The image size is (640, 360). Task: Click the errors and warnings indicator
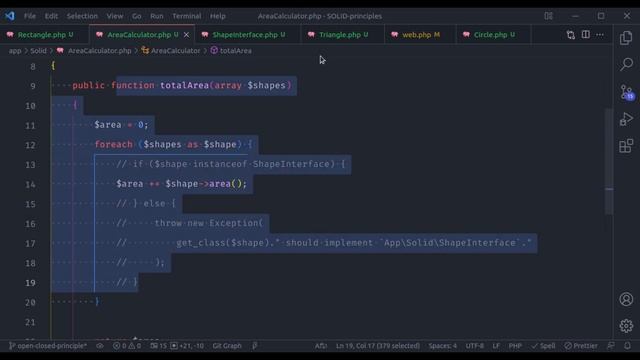[x=127, y=346]
